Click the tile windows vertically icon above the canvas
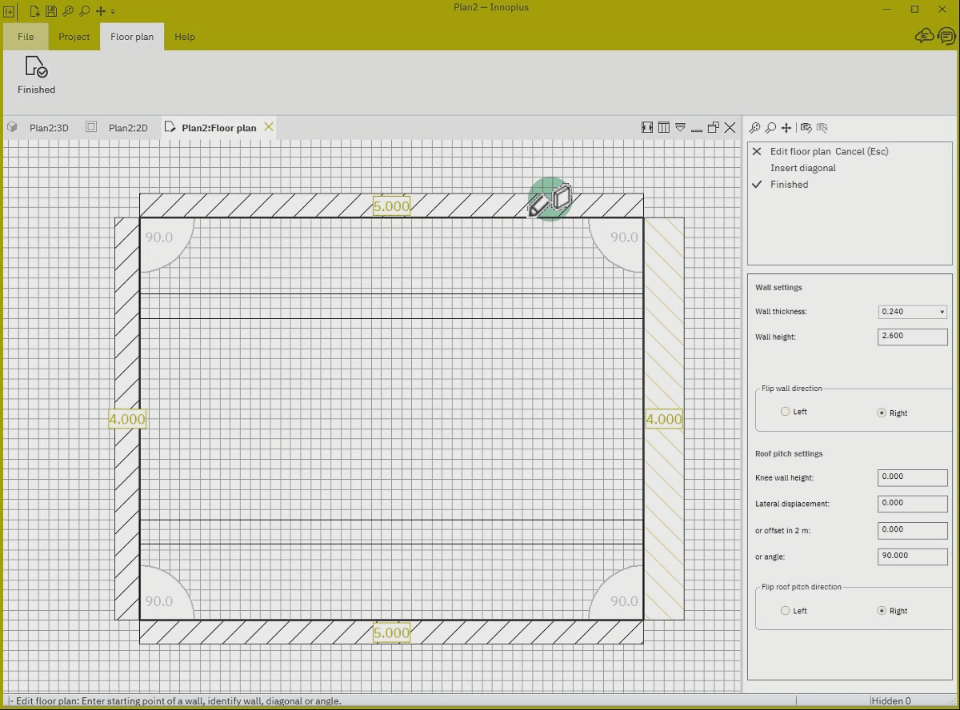The image size is (960, 710). [664, 127]
